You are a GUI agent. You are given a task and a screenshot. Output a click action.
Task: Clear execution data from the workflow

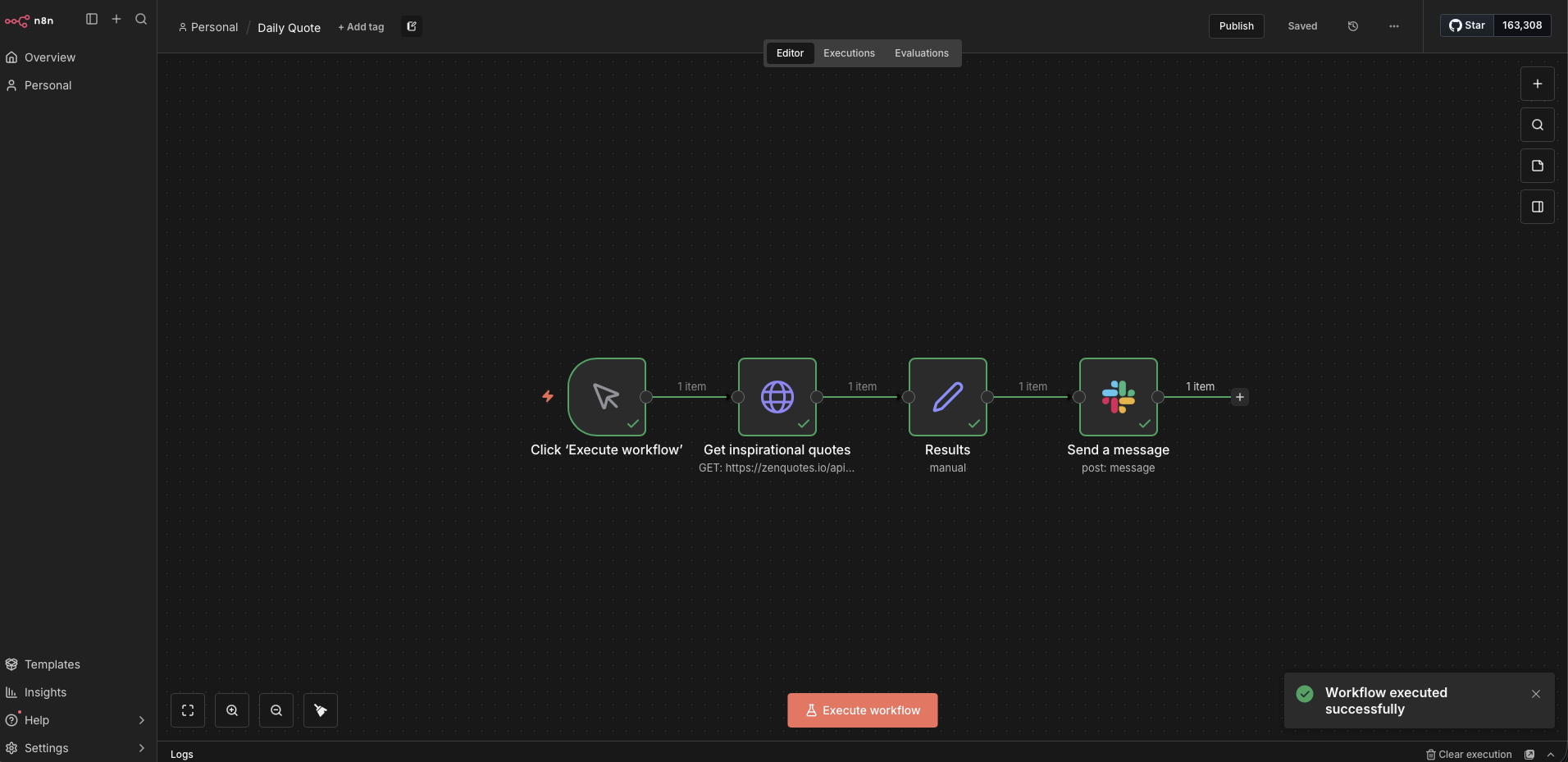tap(1469, 754)
